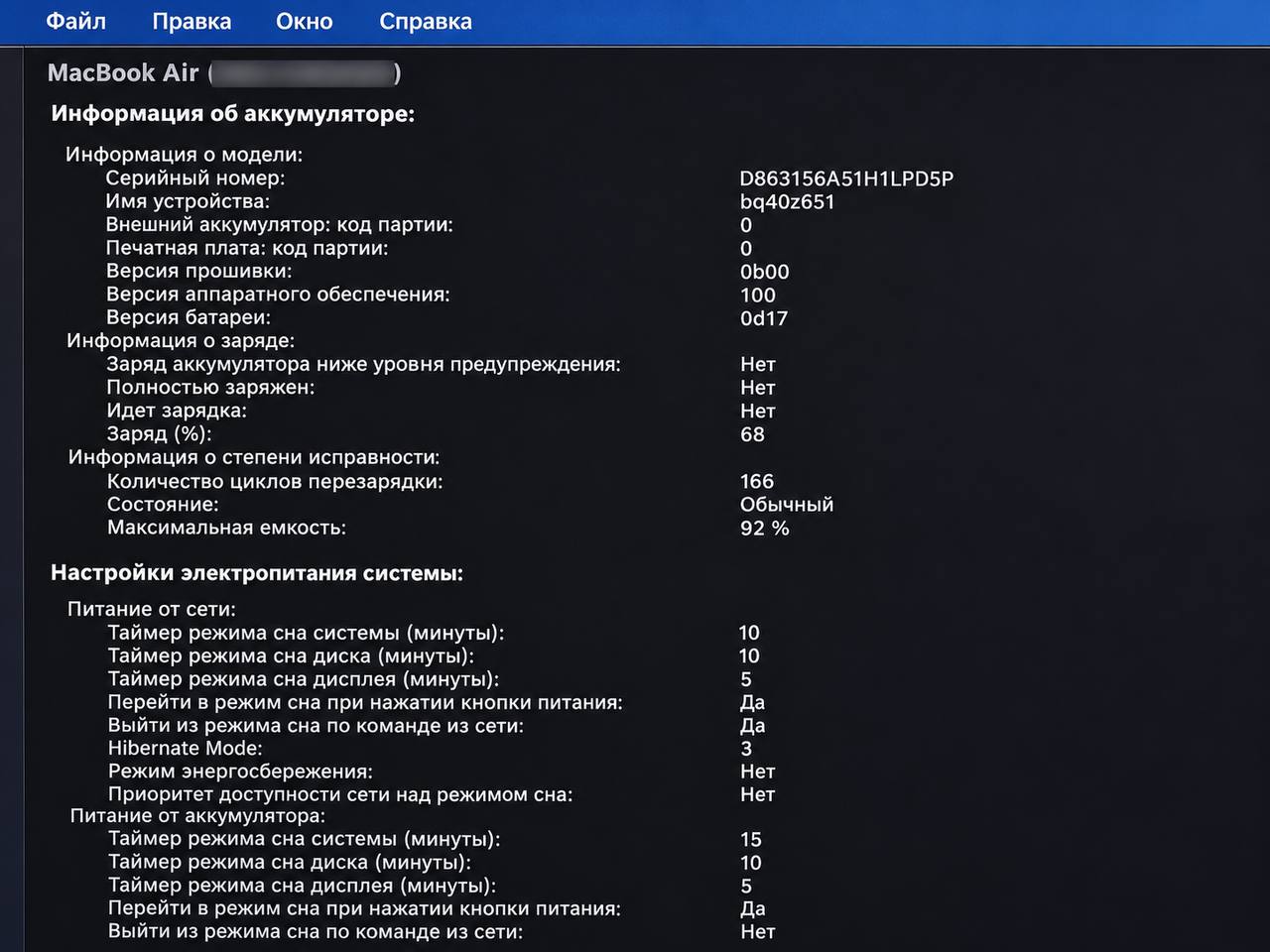Image resolution: width=1270 pixels, height=952 pixels.
Task: Click the Максимальная емкость label
Action: (226, 528)
